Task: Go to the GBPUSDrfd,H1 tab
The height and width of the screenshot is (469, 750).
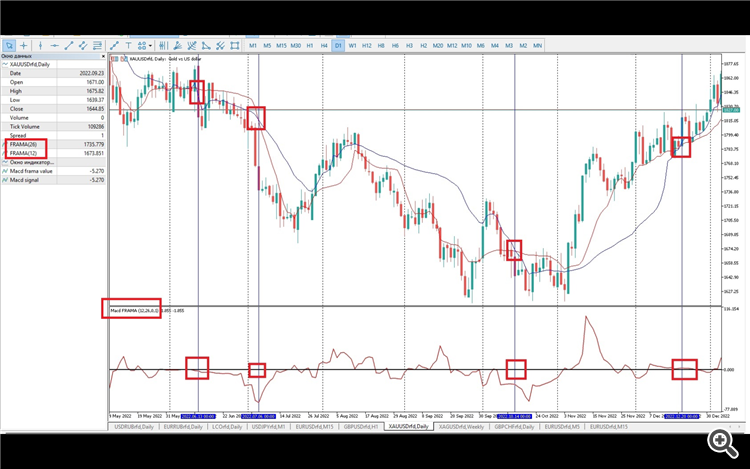Action: coord(361,426)
